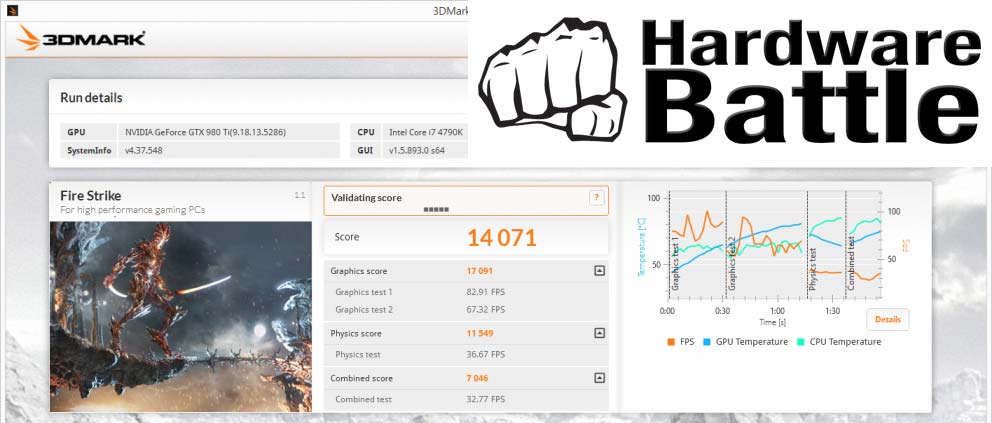Image resolution: width=992 pixels, height=423 pixels.
Task: Click the Validating score progress indicator
Action: pos(436,209)
